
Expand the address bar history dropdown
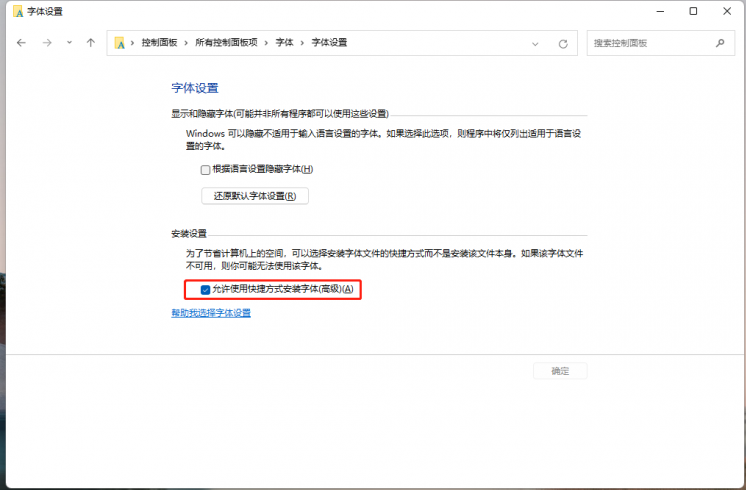tap(536, 44)
